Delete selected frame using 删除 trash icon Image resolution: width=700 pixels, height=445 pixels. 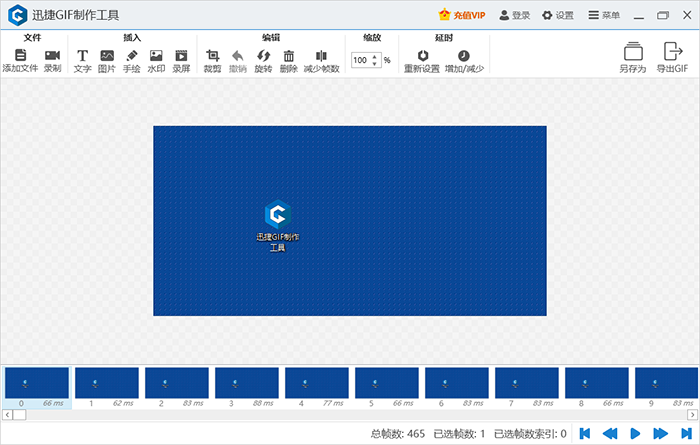[x=289, y=57]
